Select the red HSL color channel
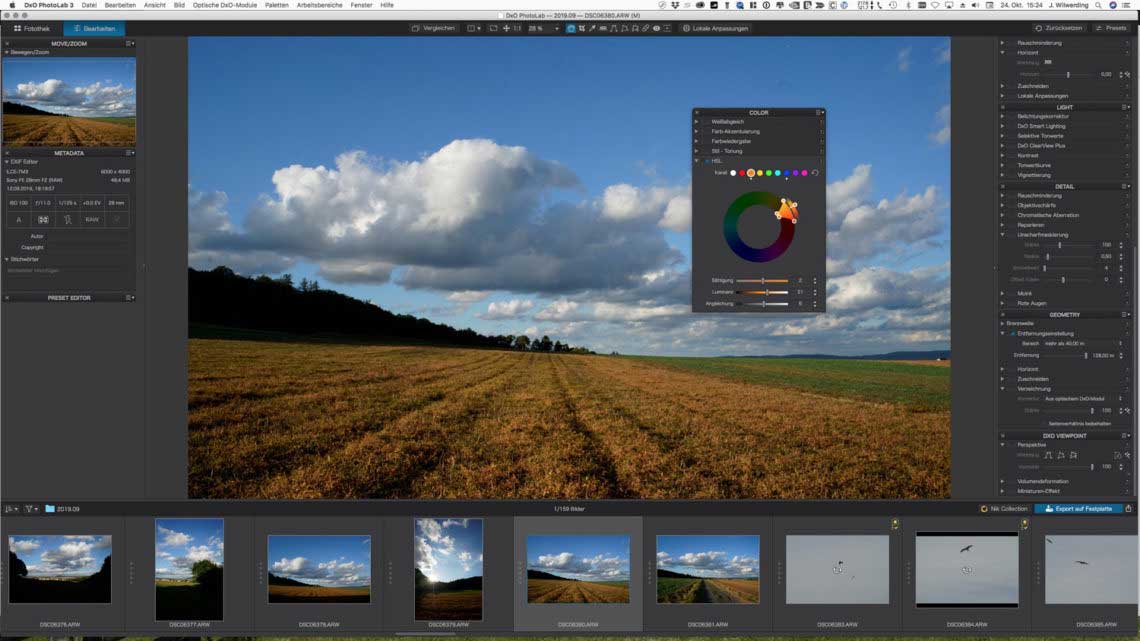Screen dimensions: 1140x641 pos(741,173)
